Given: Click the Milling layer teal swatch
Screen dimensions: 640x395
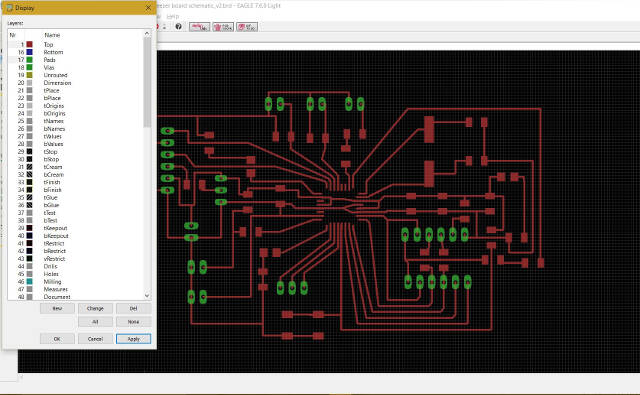Looking at the screenshot, I should point(29,282).
